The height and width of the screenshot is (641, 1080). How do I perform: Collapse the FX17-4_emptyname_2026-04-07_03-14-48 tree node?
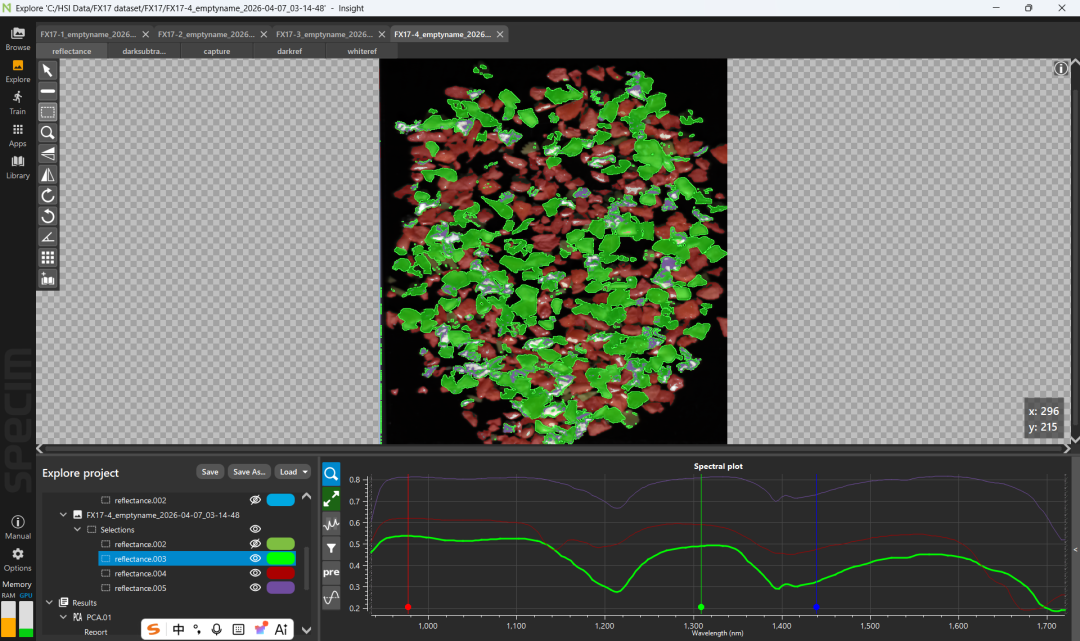(63, 514)
